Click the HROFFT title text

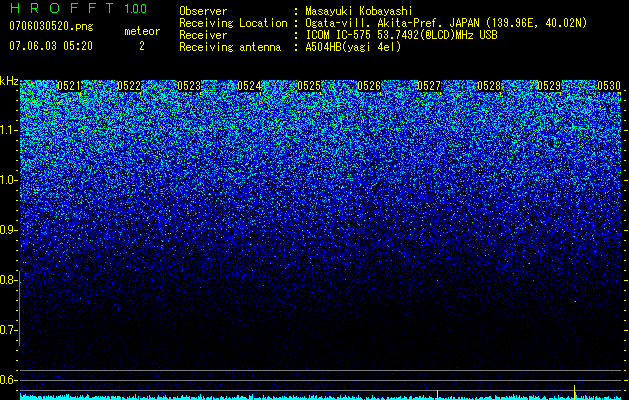62,8
